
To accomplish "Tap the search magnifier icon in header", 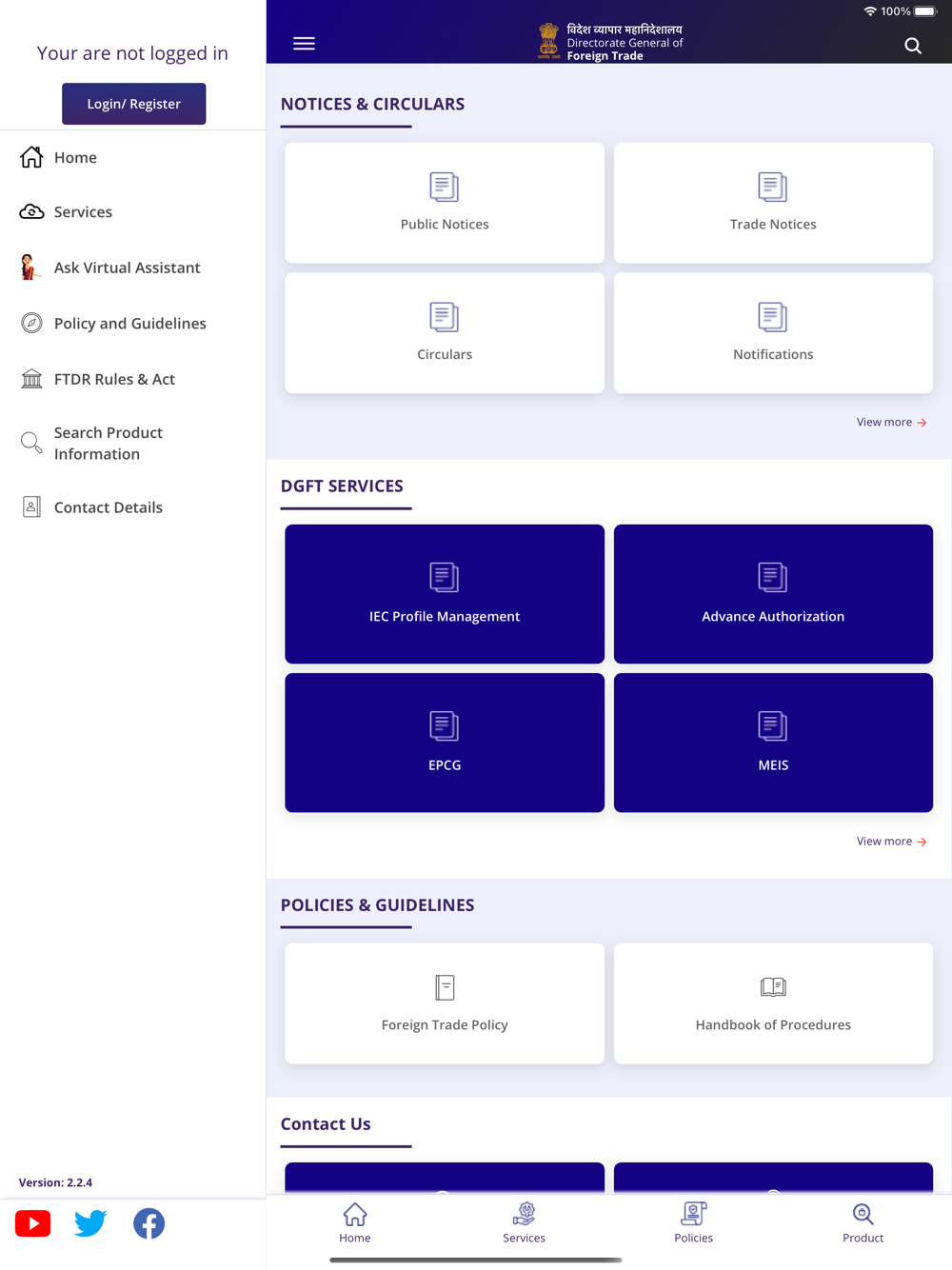I will point(913,46).
